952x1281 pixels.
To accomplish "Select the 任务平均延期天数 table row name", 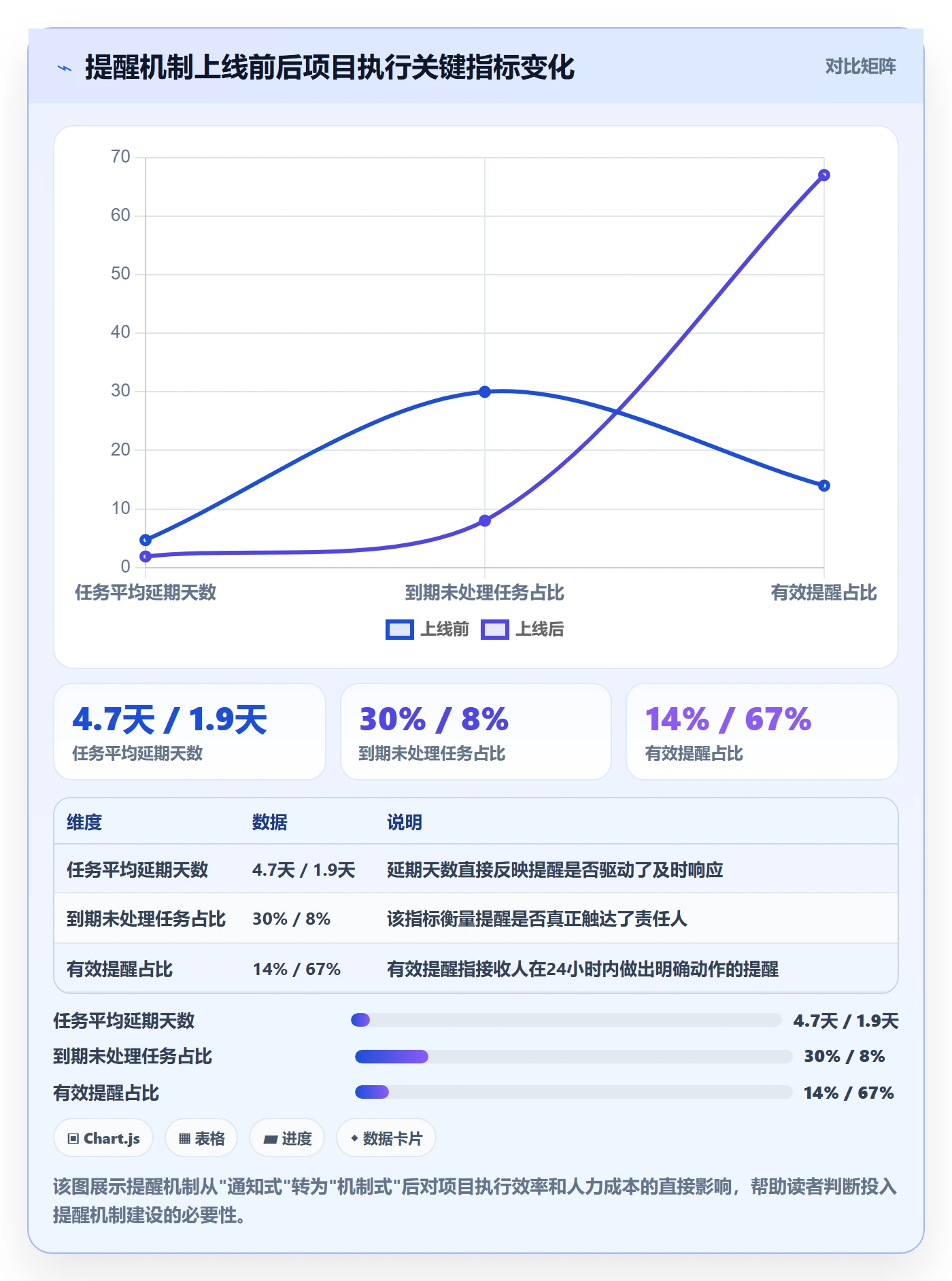I will click(x=137, y=870).
